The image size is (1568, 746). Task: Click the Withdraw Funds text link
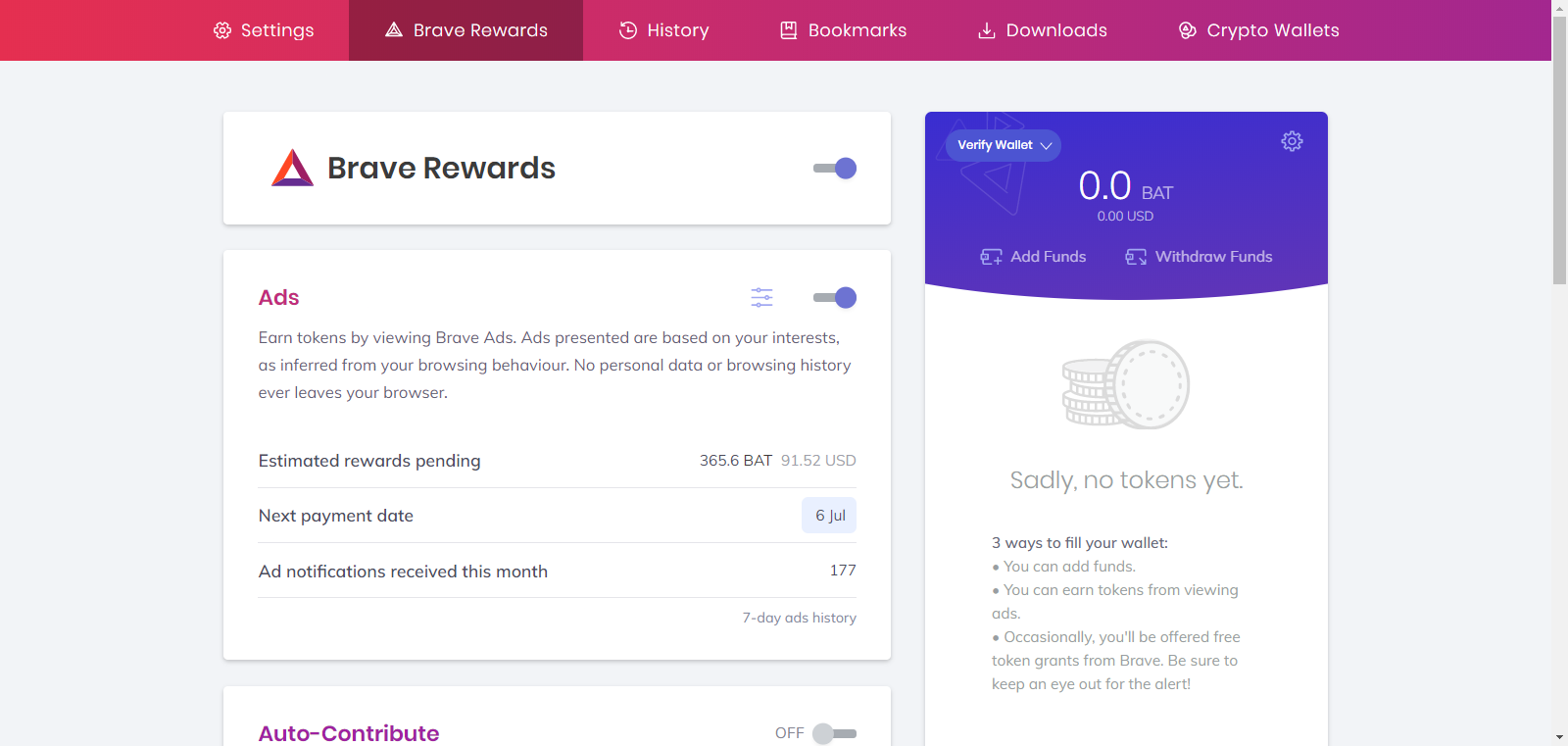[1213, 257]
